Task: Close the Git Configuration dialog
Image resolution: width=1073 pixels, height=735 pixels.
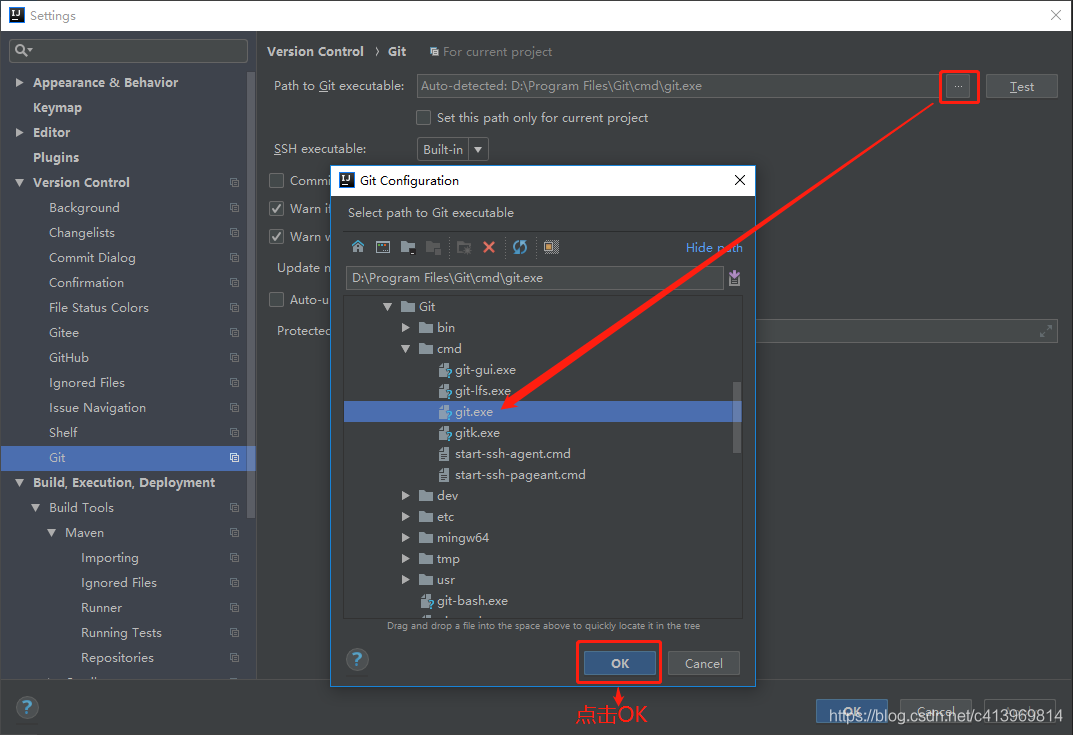Action: pos(740,180)
